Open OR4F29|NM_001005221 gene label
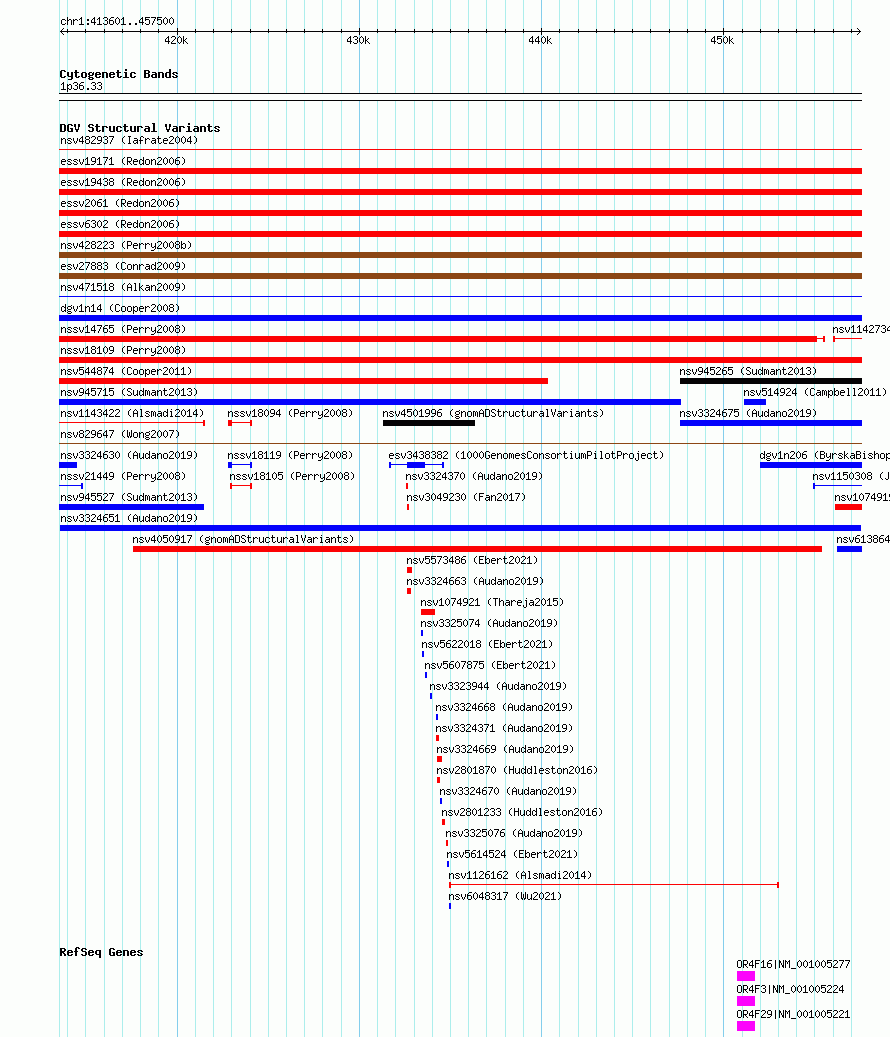 click(x=793, y=1015)
